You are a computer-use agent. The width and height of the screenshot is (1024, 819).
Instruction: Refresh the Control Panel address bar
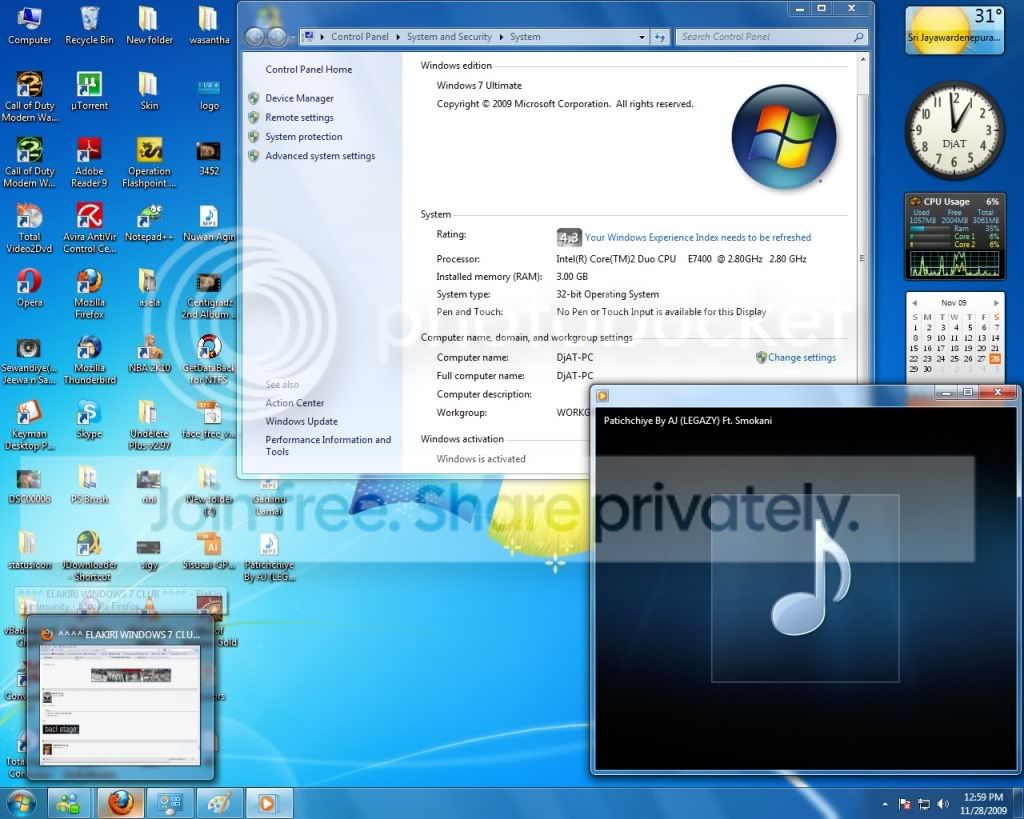tap(660, 37)
